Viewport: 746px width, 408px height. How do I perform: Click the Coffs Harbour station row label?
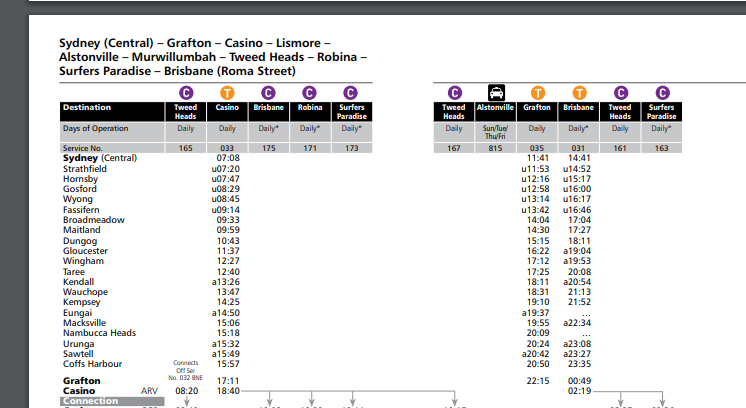[x=92, y=363]
